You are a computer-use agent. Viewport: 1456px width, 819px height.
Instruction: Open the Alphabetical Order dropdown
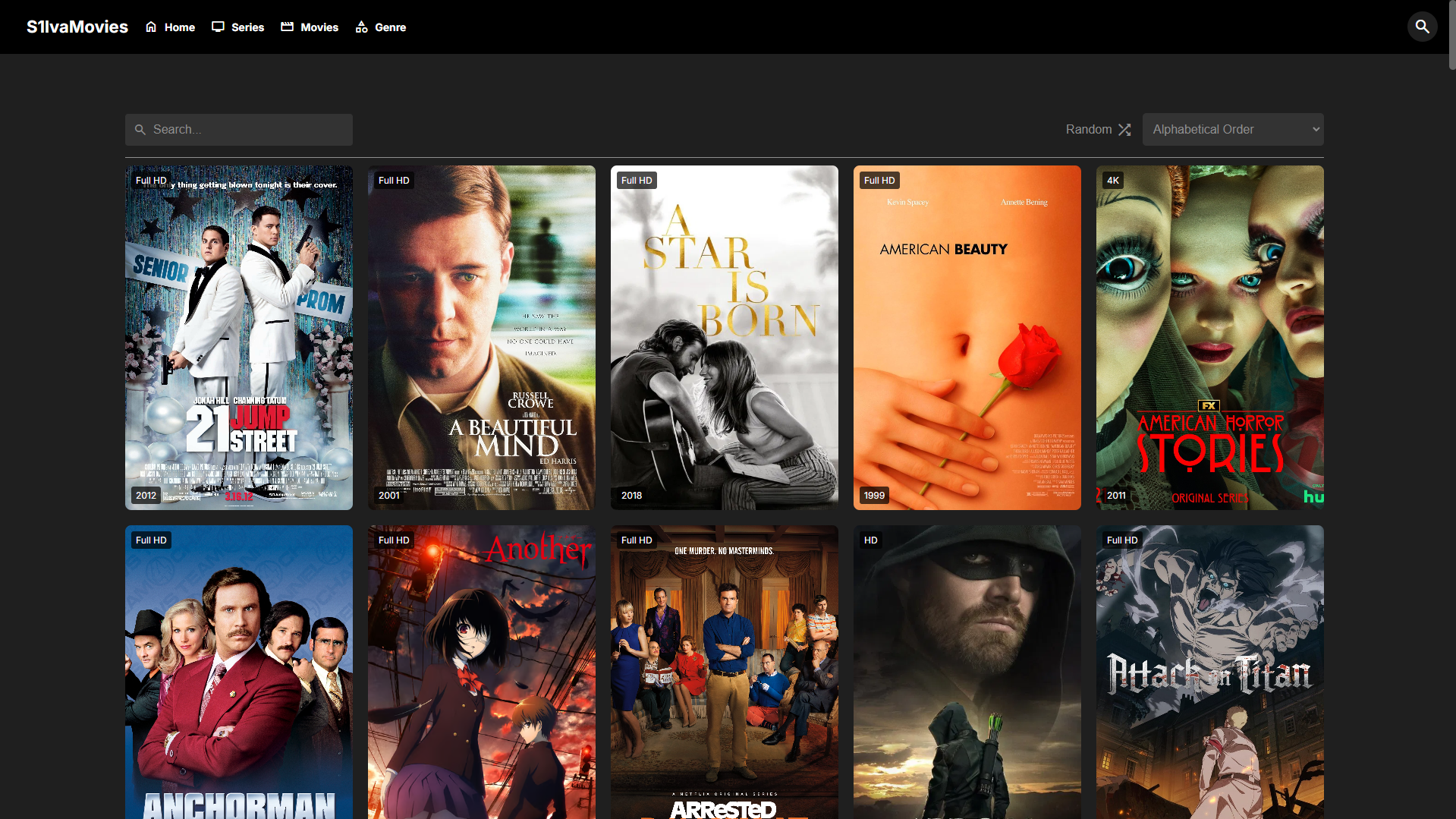click(1232, 130)
